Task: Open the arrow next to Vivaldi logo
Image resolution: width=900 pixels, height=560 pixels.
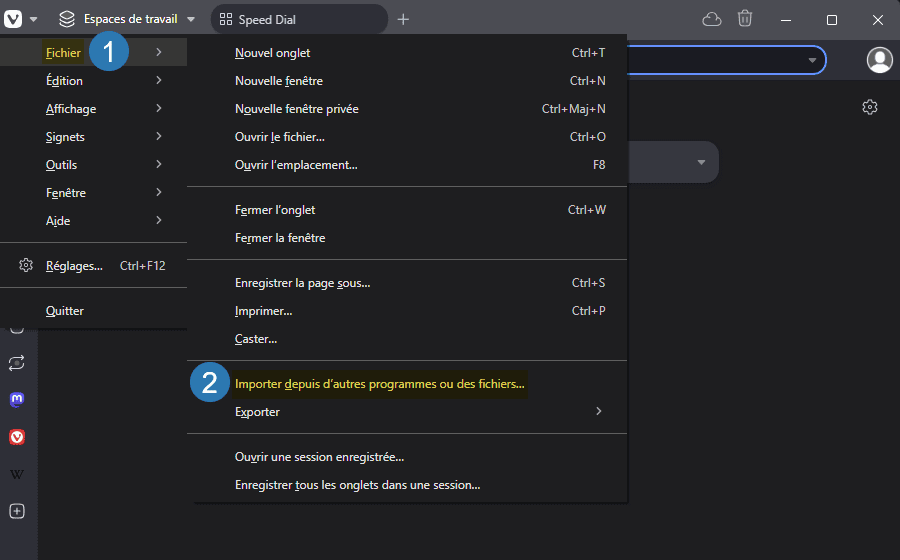Action: click(33, 20)
